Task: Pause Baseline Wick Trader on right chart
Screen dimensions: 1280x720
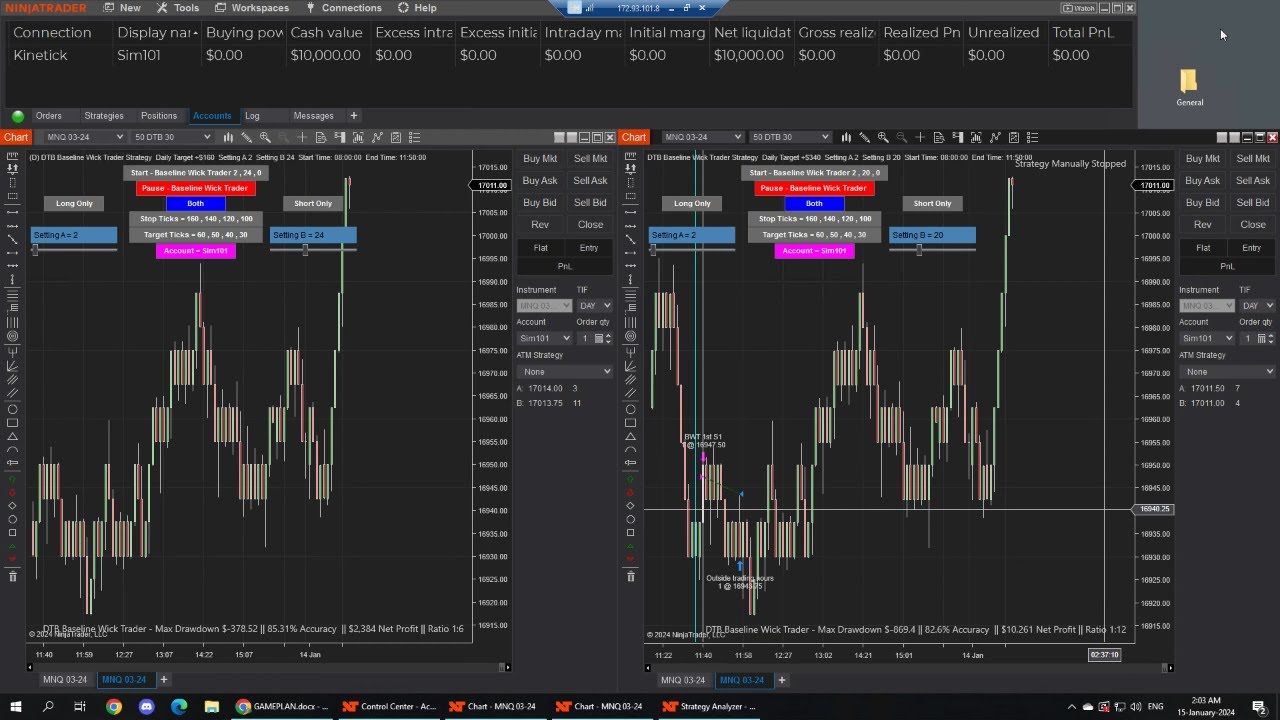Action: click(814, 188)
